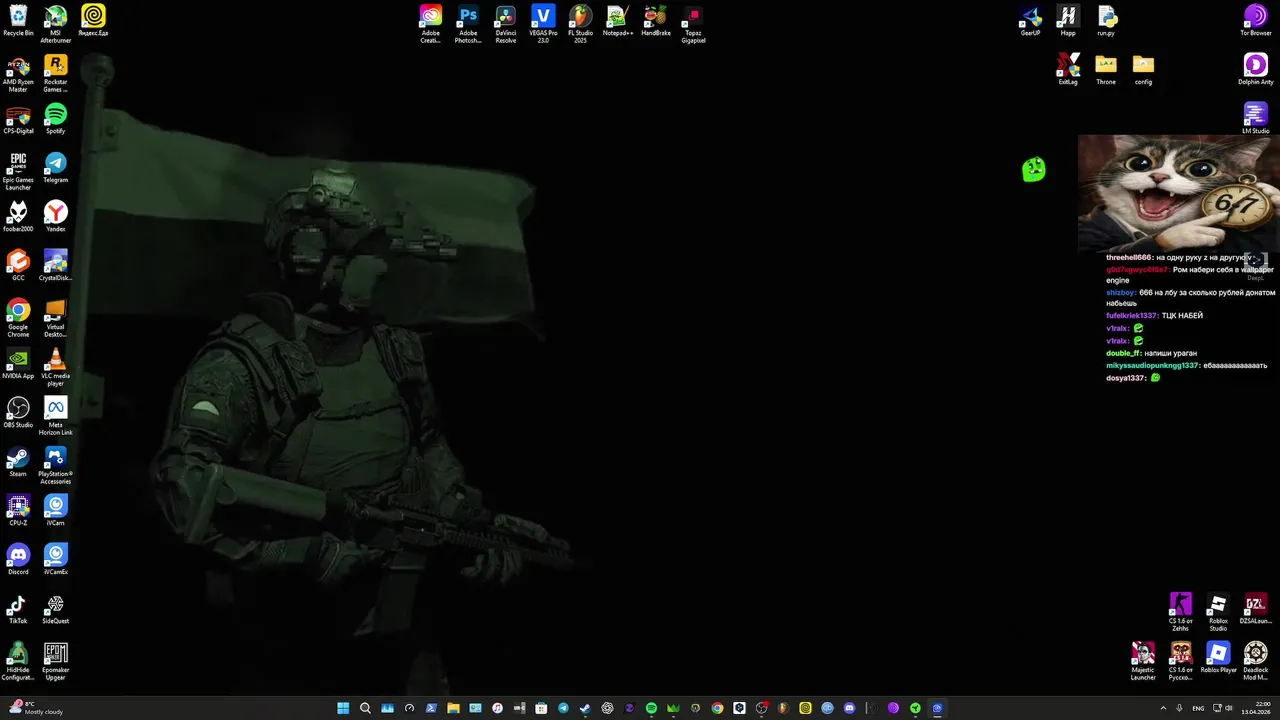Viewport: 1280px width, 720px height.
Task: Open the Windows Start menu
Action: tap(343, 708)
